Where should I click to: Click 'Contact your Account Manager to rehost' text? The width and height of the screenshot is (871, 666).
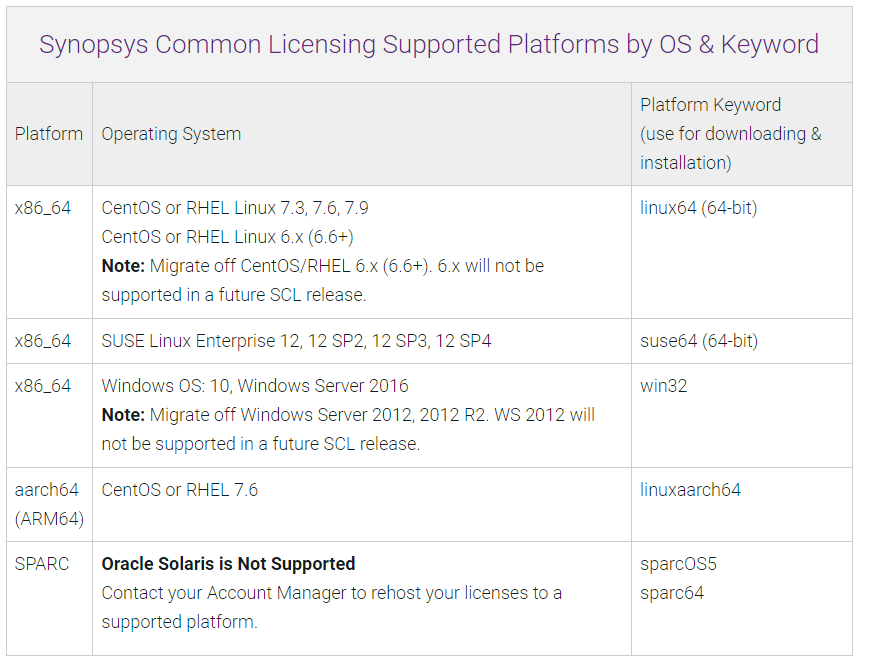(x=332, y=607)
